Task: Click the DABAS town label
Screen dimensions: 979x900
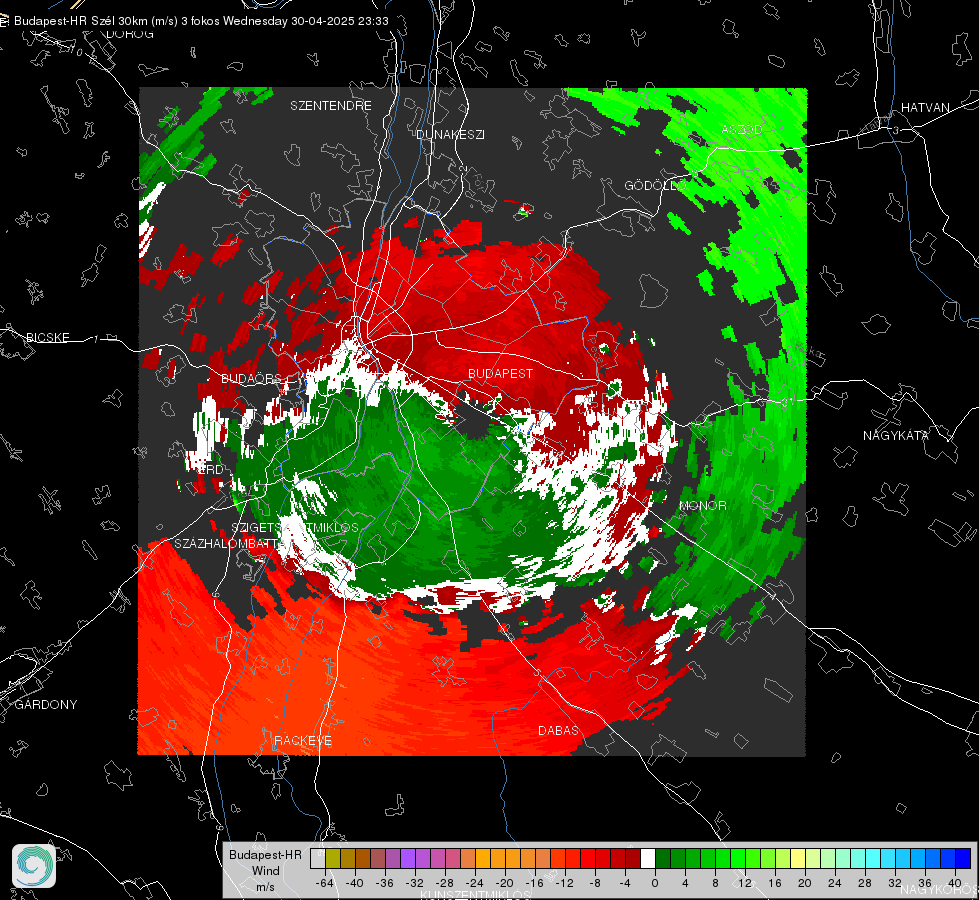Action: tap(558, 730)
